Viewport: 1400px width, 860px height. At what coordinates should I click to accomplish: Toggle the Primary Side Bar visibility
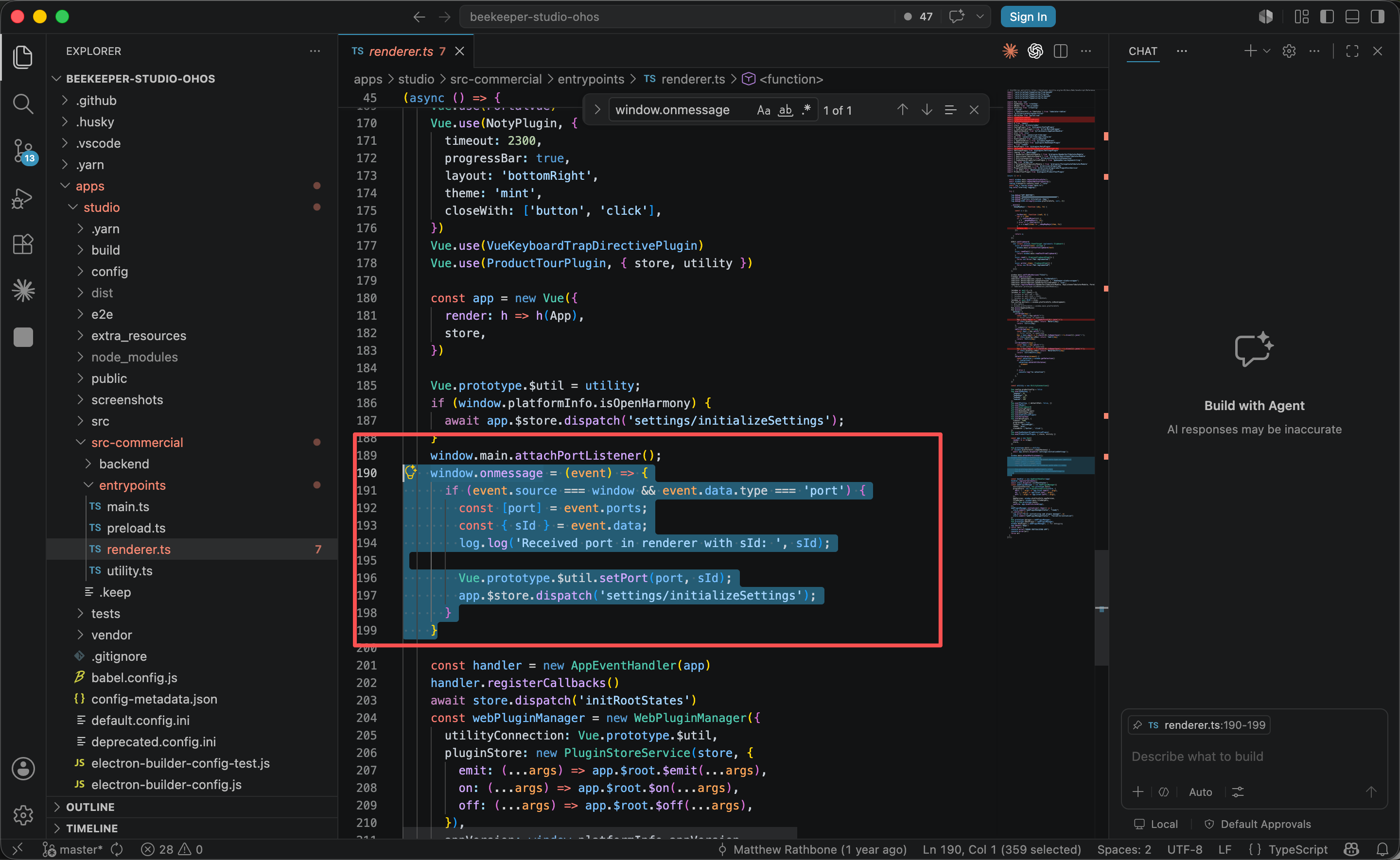coord(1327,17)
